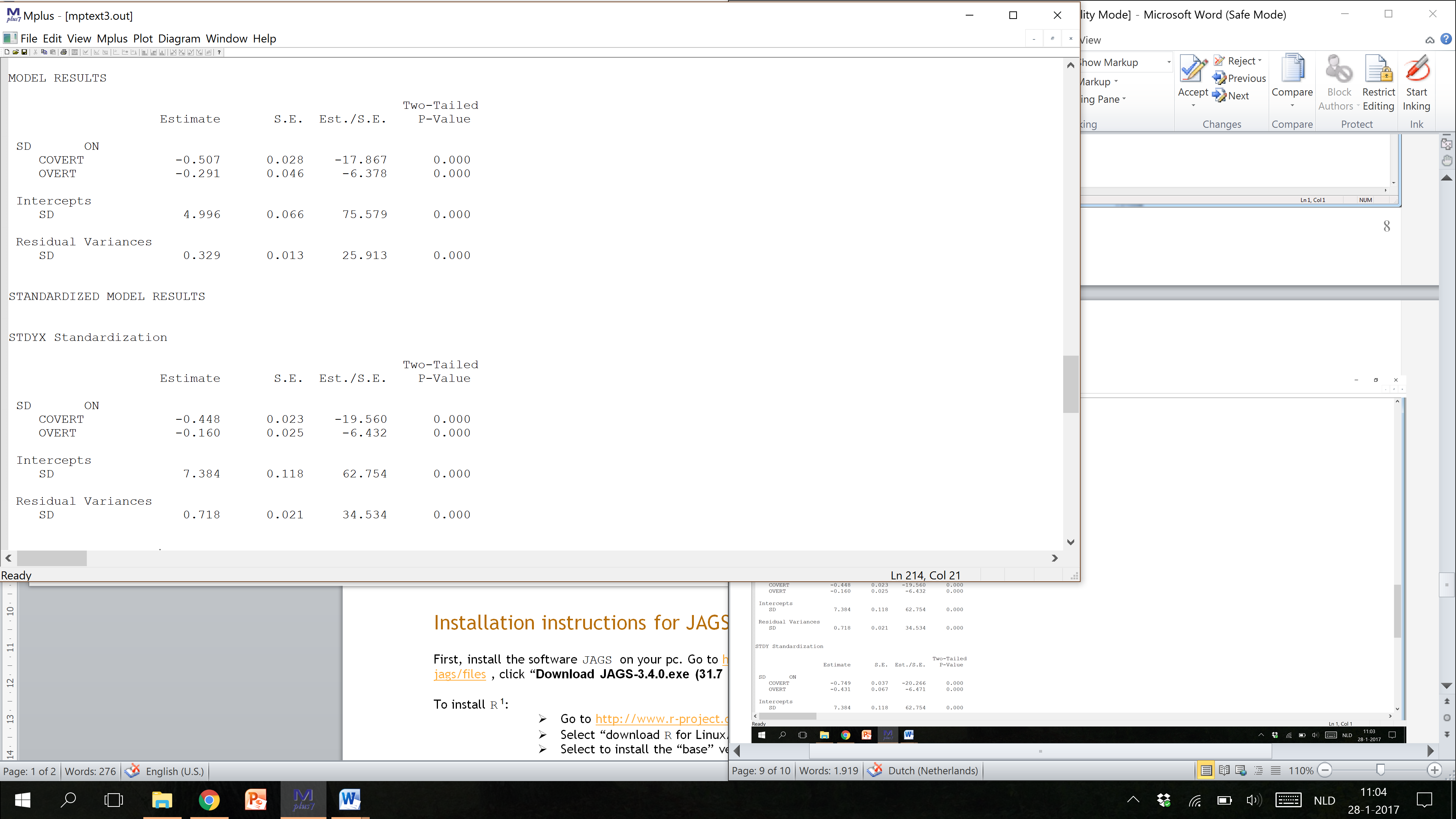
Task: Click the Paste clipboard icon in Mplus toolbar
Action: coord(53,52)
